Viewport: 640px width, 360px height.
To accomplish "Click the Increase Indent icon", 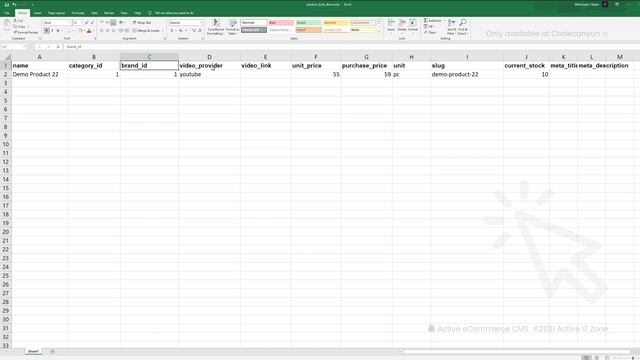I will 127,31.
